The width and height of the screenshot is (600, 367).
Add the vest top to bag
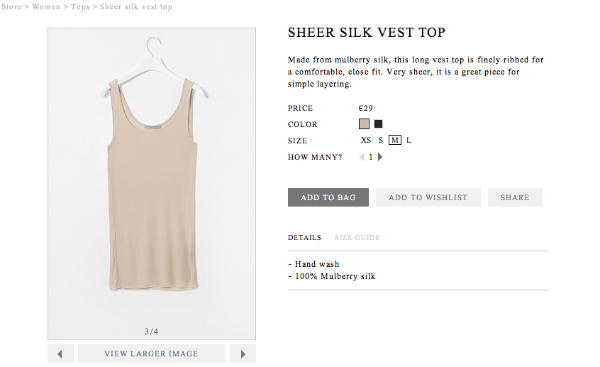[328, 197]
